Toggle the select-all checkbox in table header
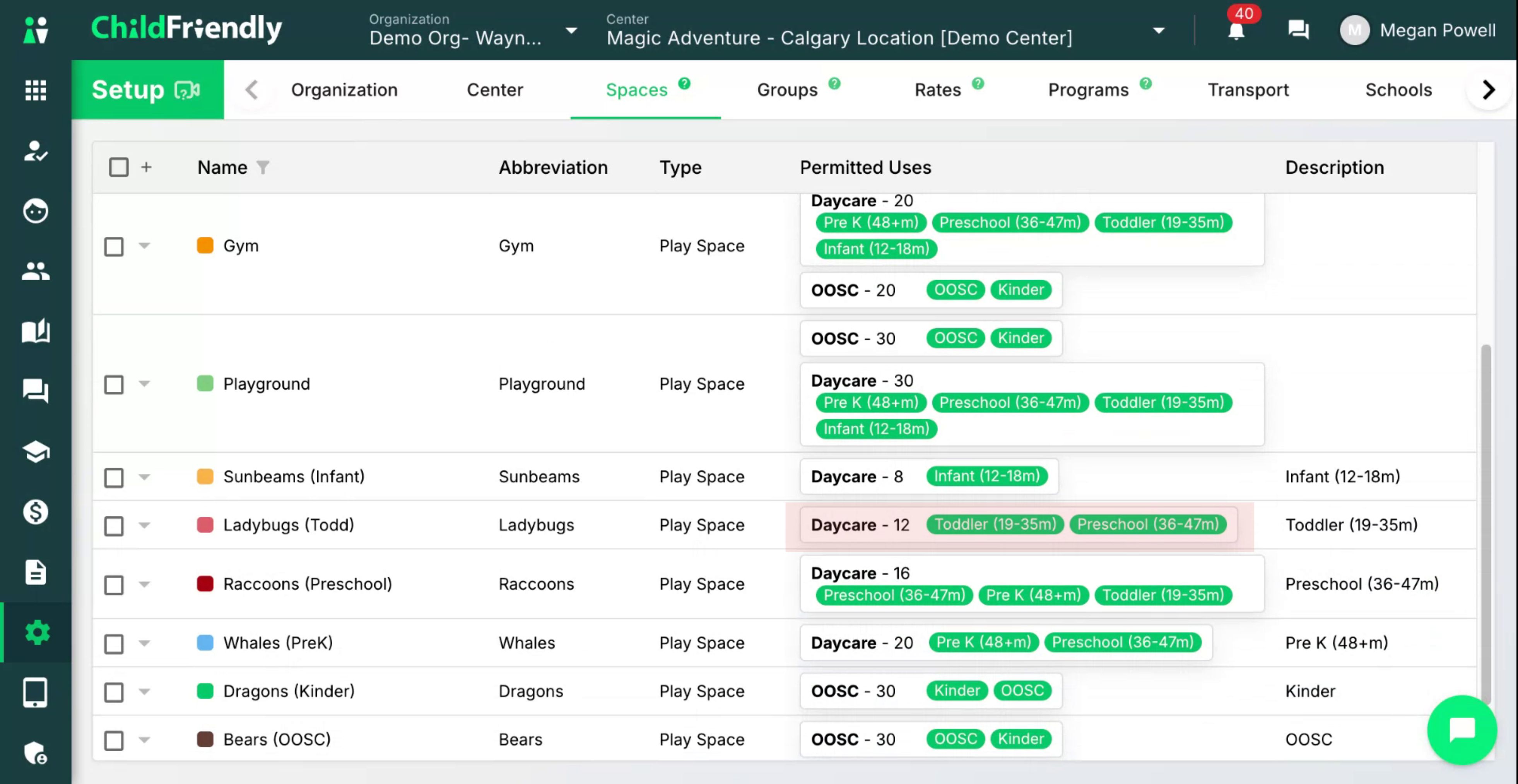Viewport: 1518px width, 784px height. [118, 167]
